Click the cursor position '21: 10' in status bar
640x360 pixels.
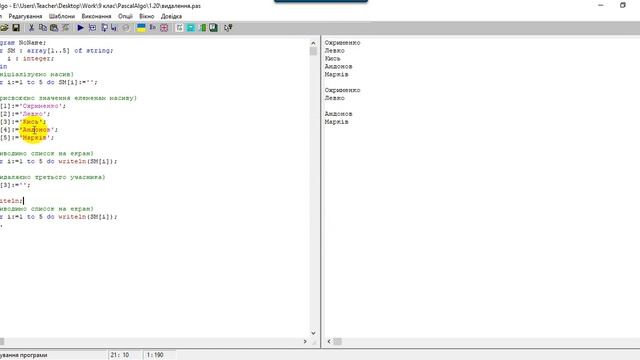[120, 355]
